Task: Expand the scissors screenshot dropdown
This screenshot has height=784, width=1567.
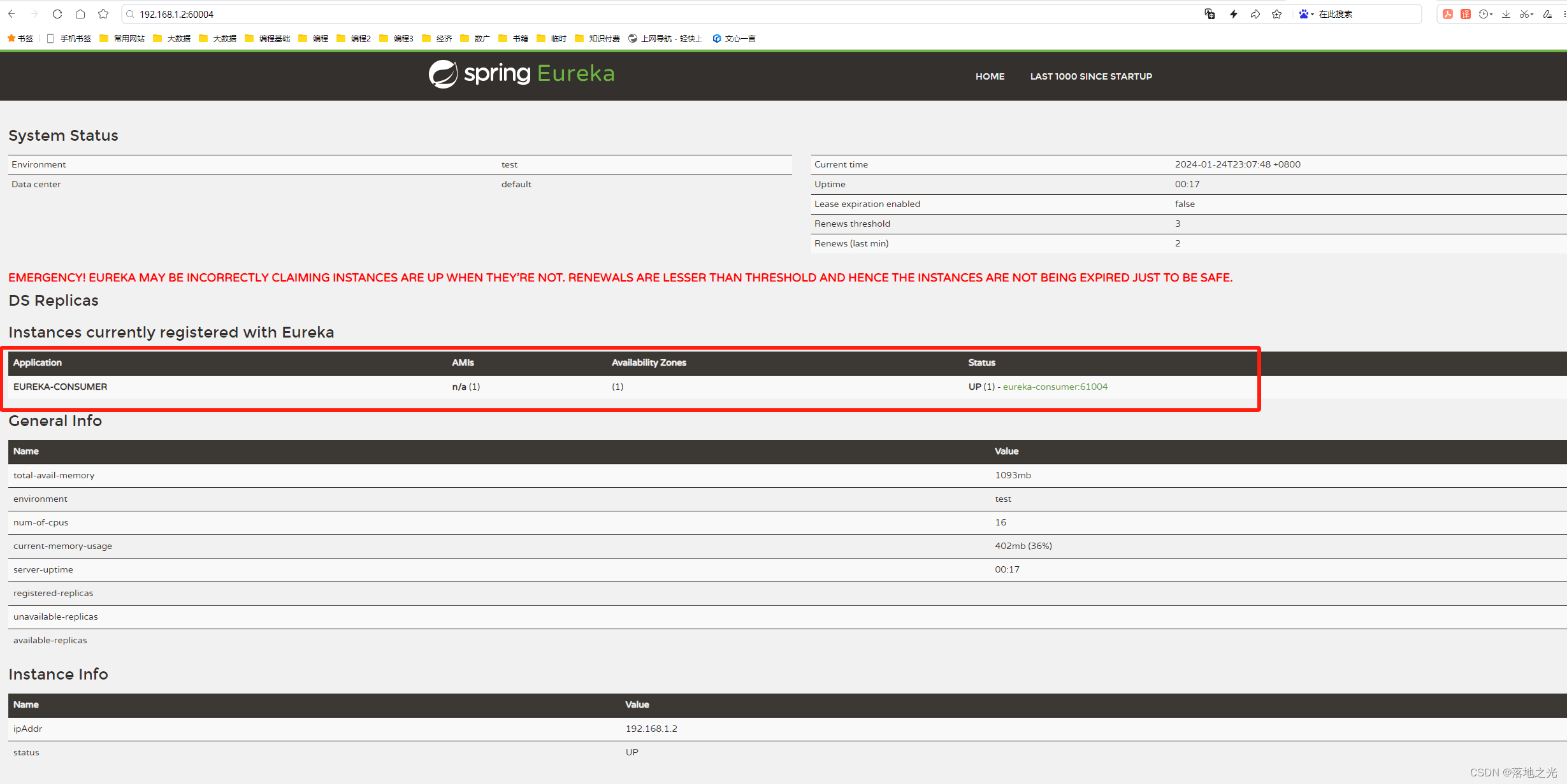Action: click(x=1527, y=14)
